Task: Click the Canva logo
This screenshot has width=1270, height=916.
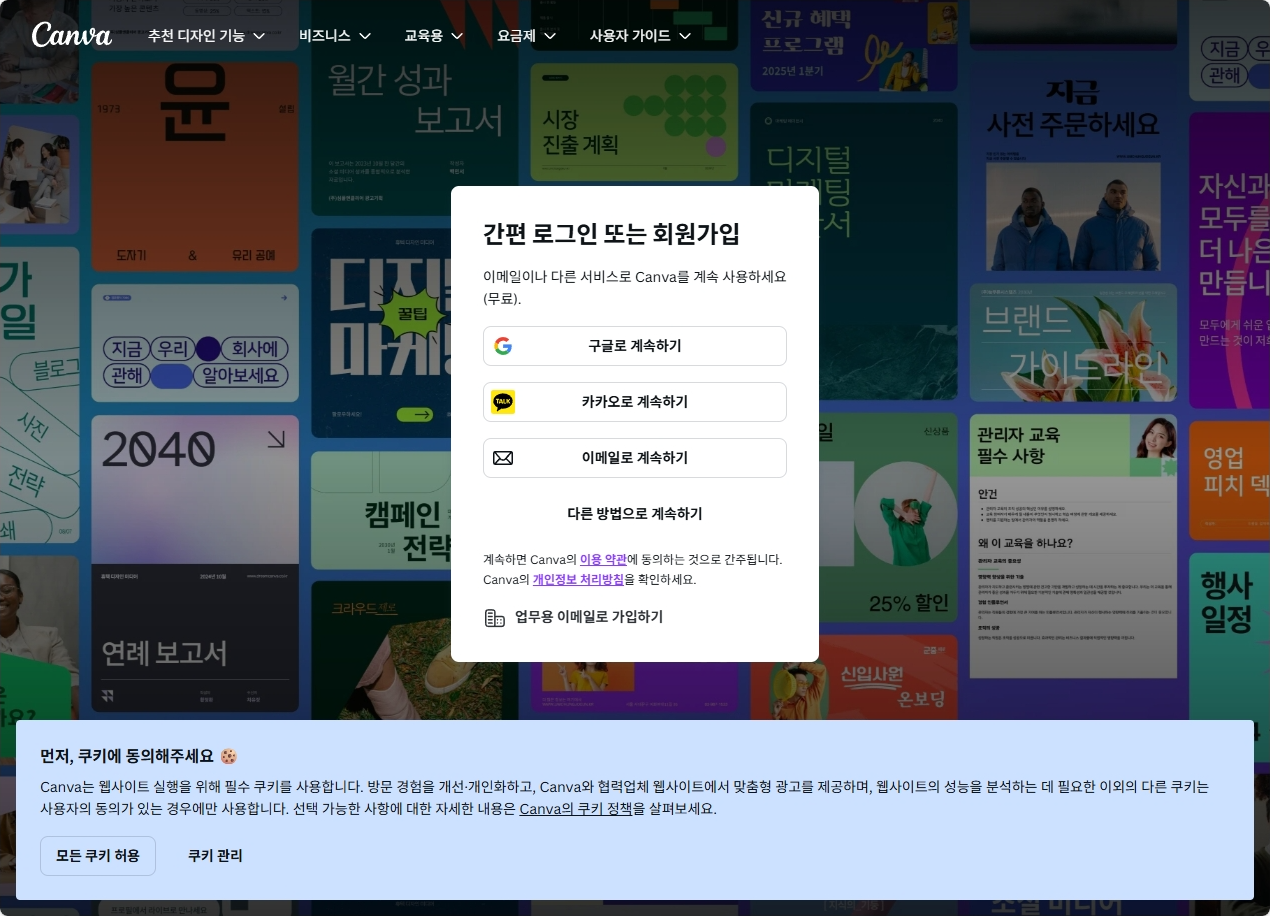Action: pyautogui.click(x=72, y=35)
